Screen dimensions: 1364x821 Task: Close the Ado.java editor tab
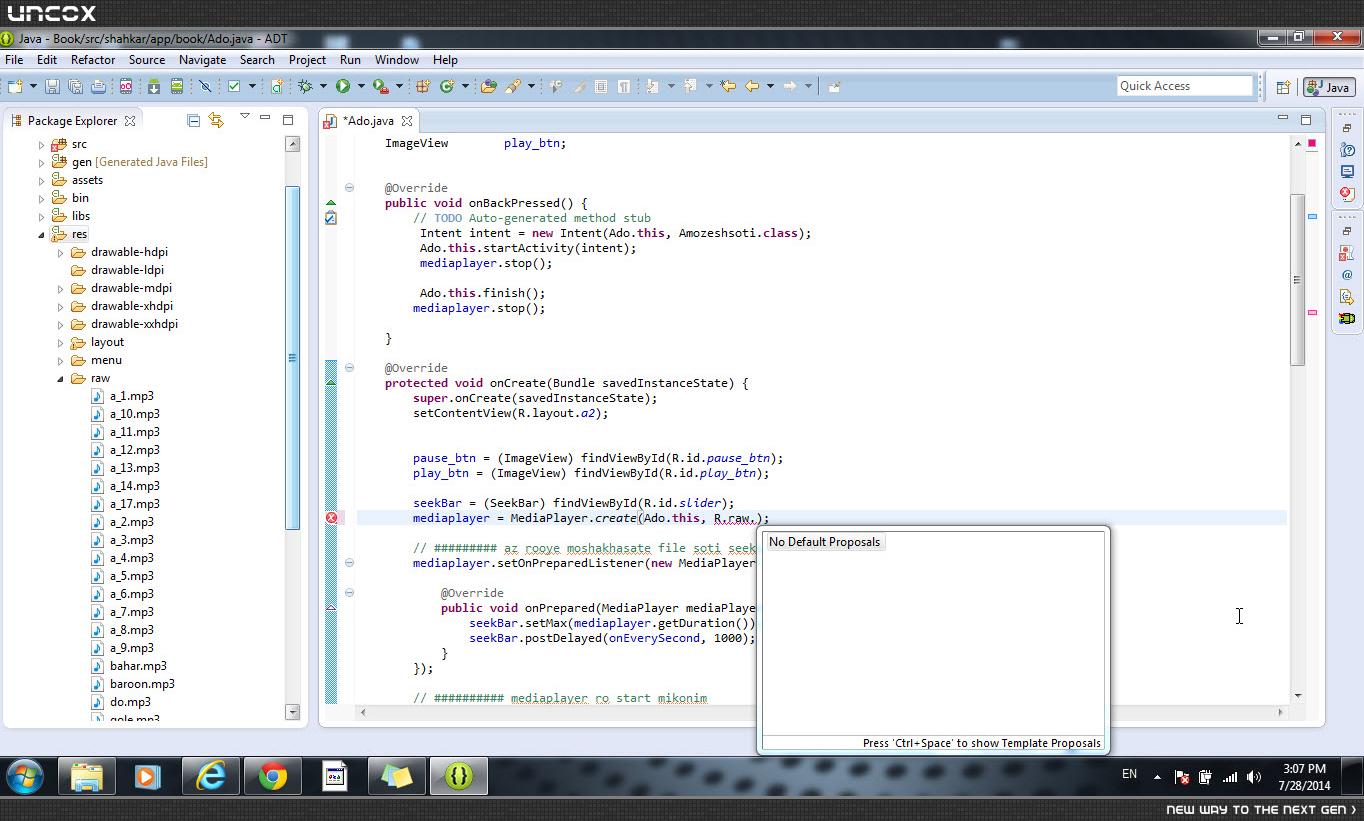coord(407,121)
